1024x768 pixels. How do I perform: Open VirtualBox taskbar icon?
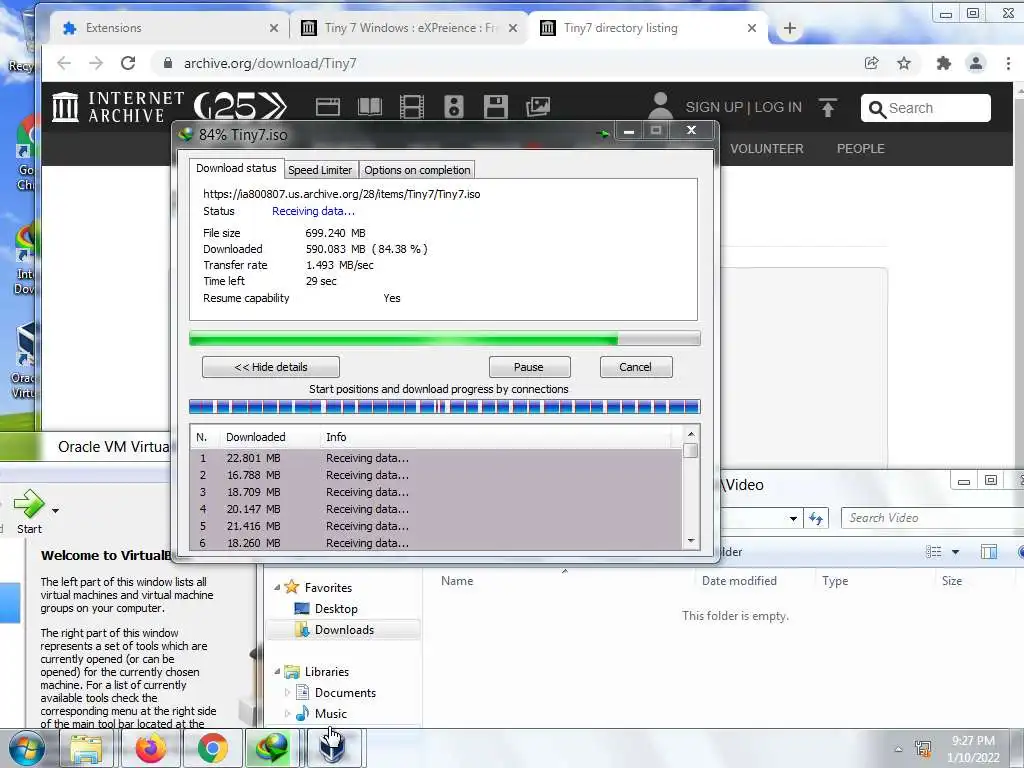332,748
